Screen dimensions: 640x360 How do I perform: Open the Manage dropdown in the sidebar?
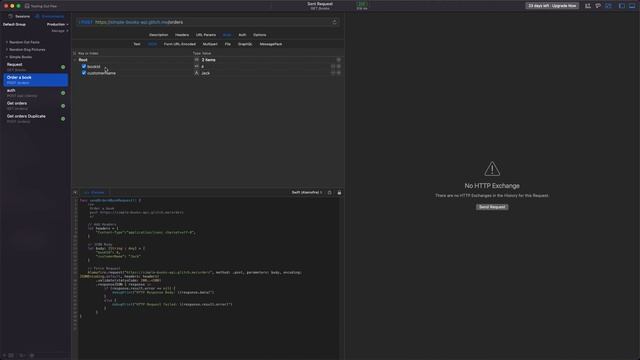tap(60, 31)
